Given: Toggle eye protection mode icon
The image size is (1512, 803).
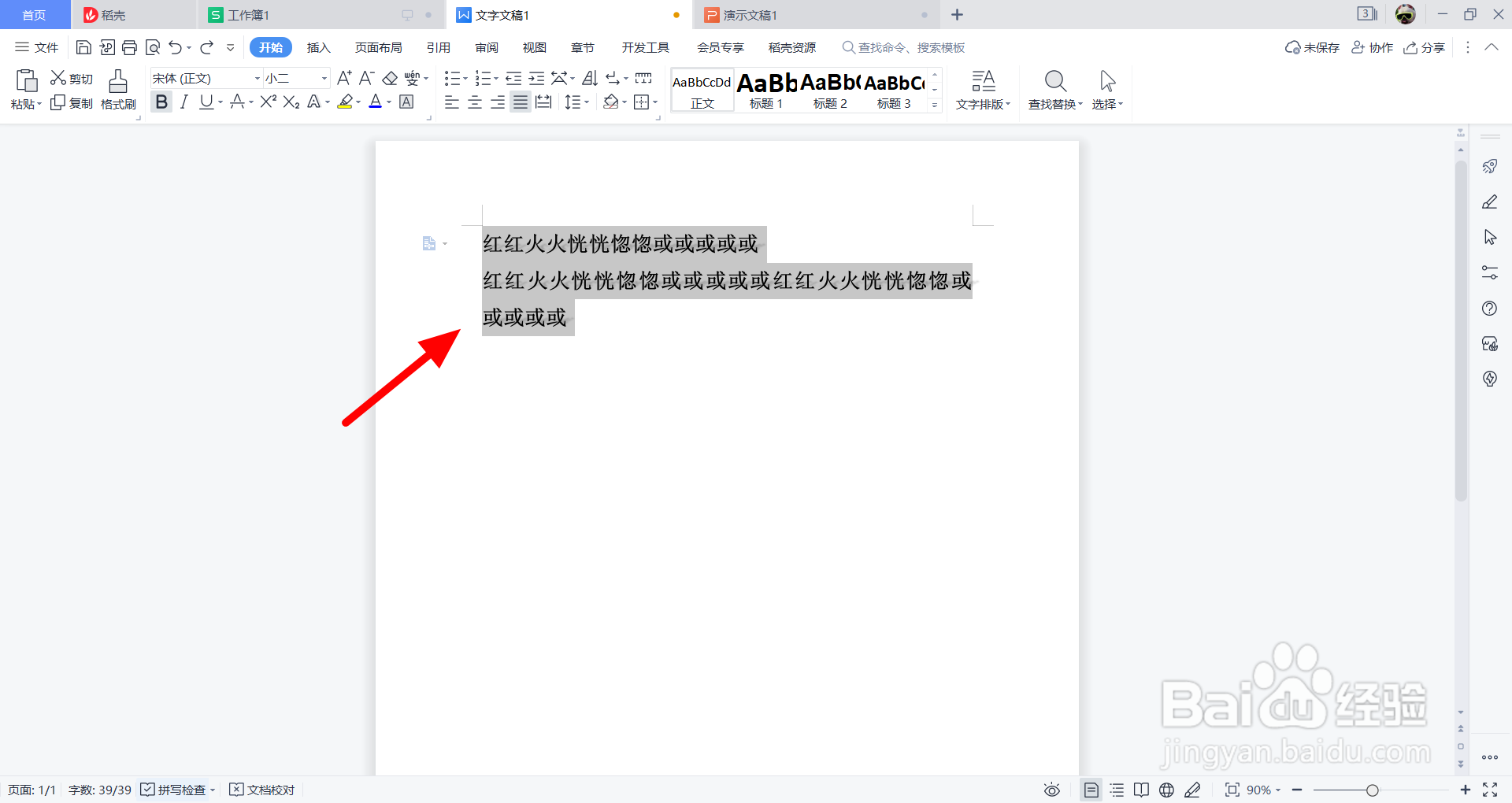Looking at the screenshot, I should pos(1052,790).
